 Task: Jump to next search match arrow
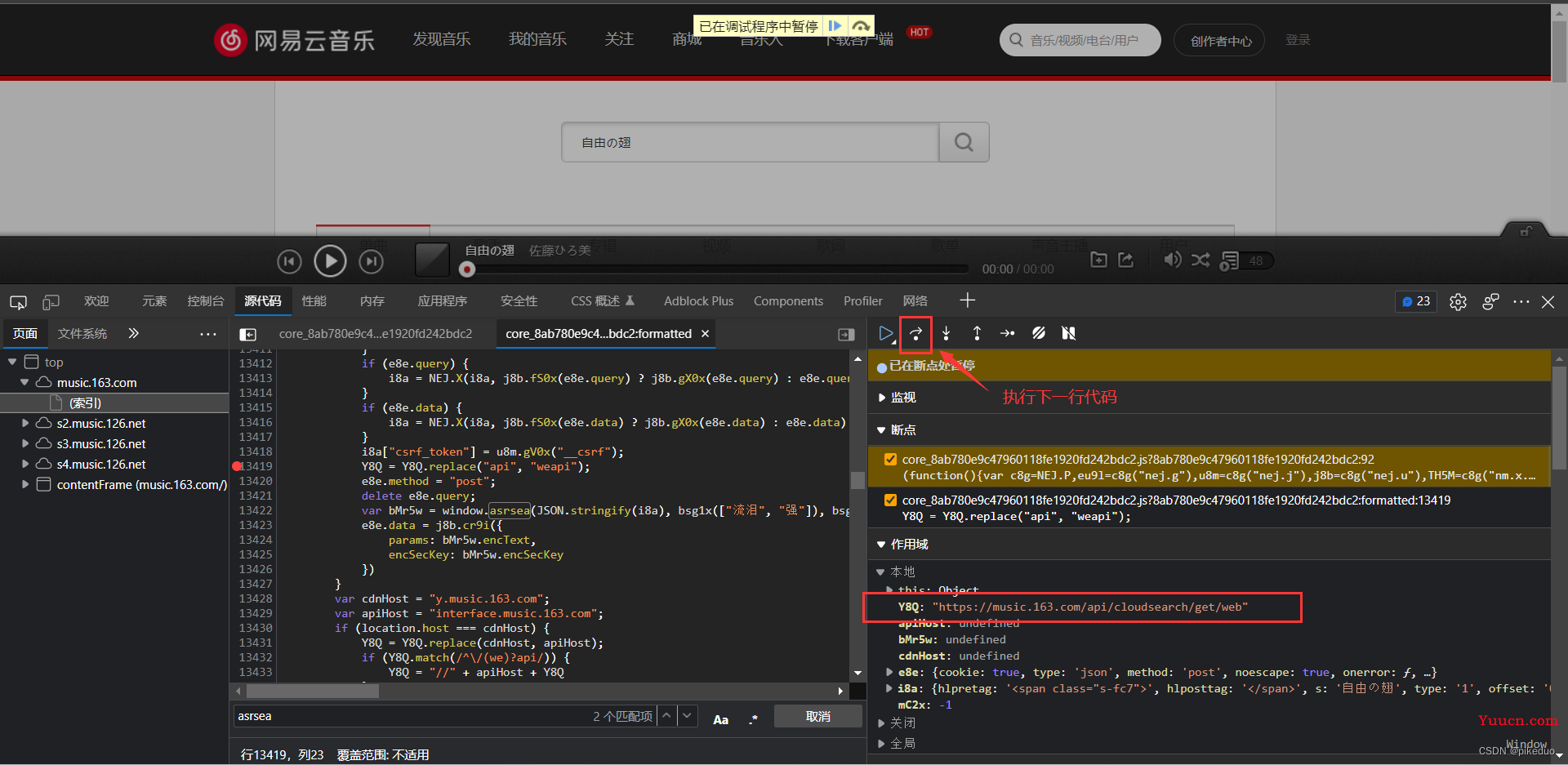click(x=688, y=716)
